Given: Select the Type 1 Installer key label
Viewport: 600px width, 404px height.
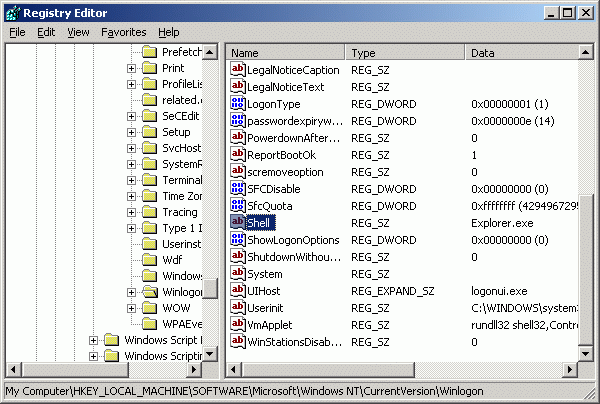Looking at the screenshot, I should [x=182, y=228].
